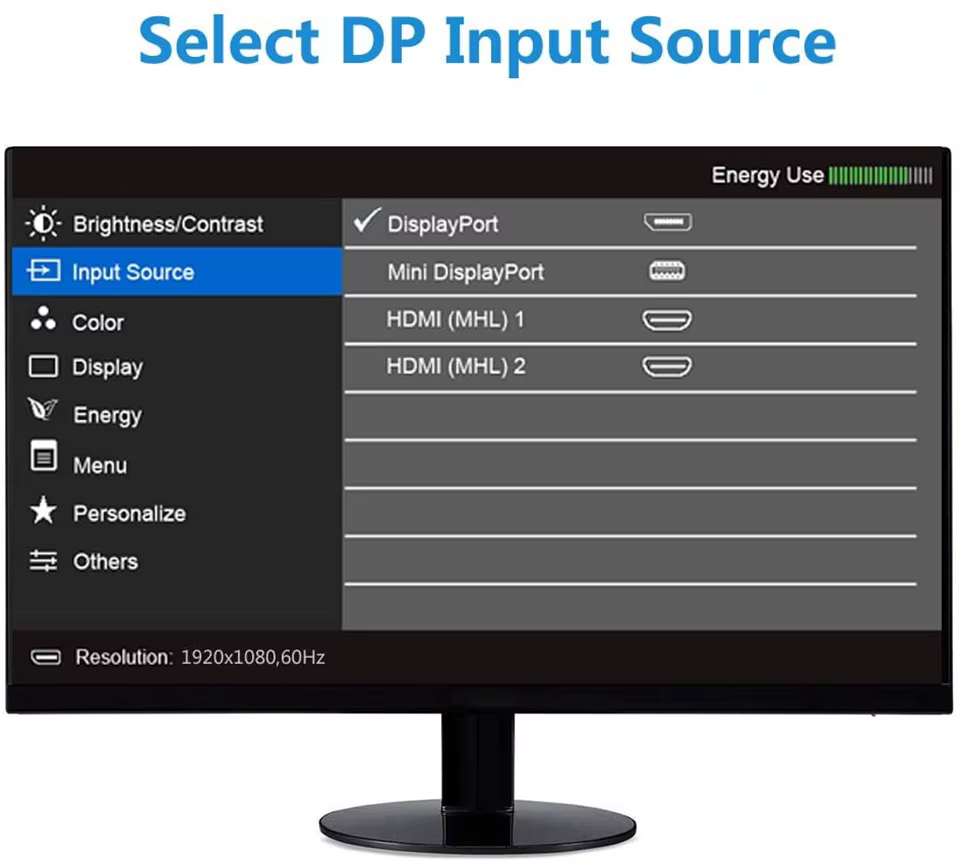Click the HDMI (MHL) 2 connector icon
The image size is (960, 864).
[x=667, y=367]
